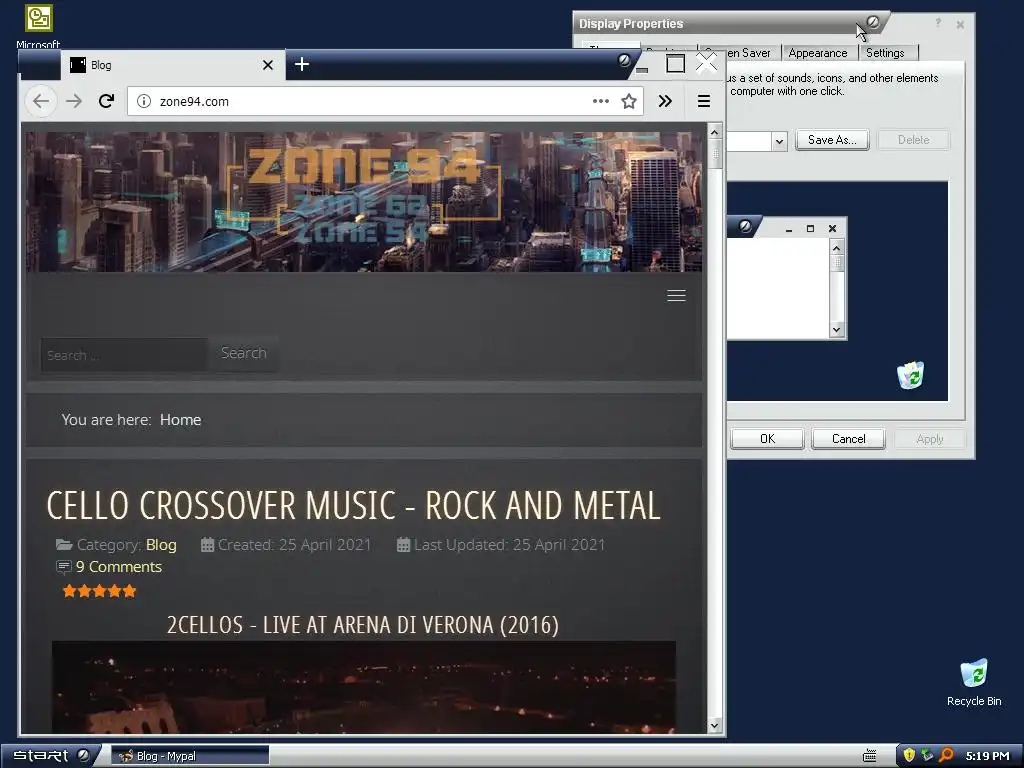1024x768 pixels.
Task: Select the Blog browser tab
Action: click(x=173, y=65)
